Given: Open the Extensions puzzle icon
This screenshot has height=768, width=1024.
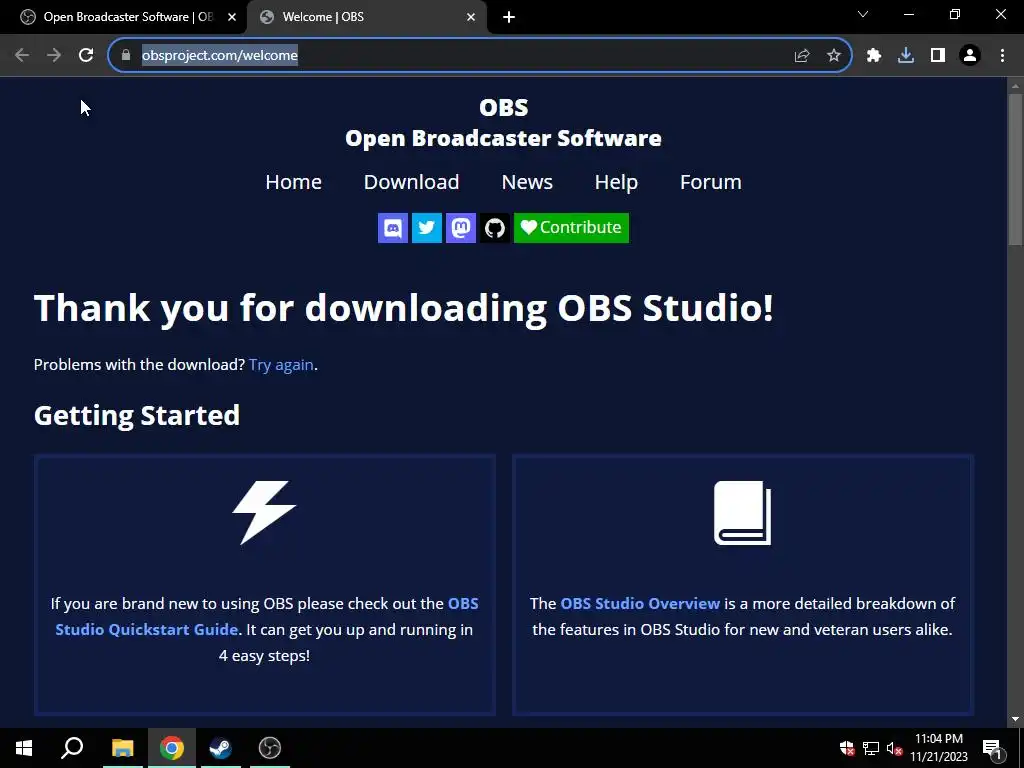Looking at the screenshot, I should click(874, 56).
